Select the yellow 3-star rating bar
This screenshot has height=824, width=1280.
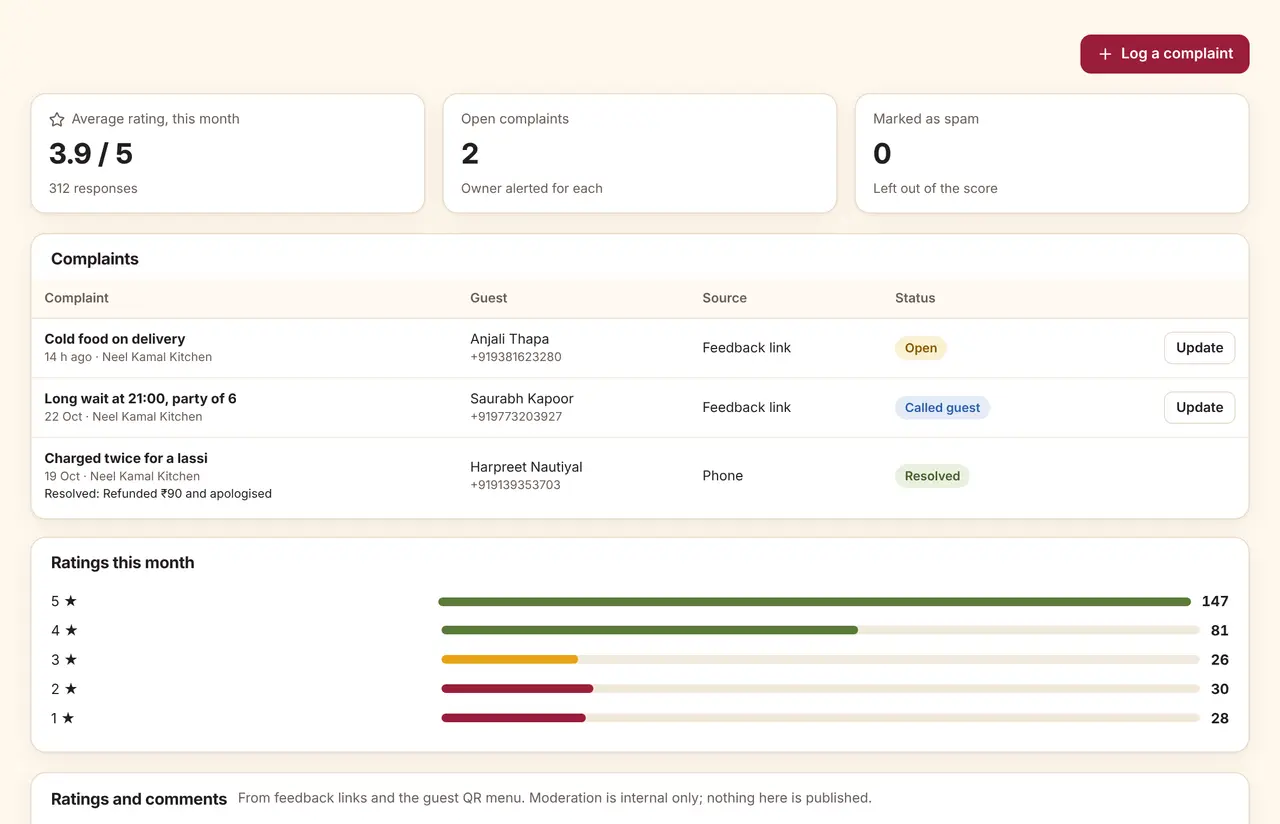click(509, 660)
